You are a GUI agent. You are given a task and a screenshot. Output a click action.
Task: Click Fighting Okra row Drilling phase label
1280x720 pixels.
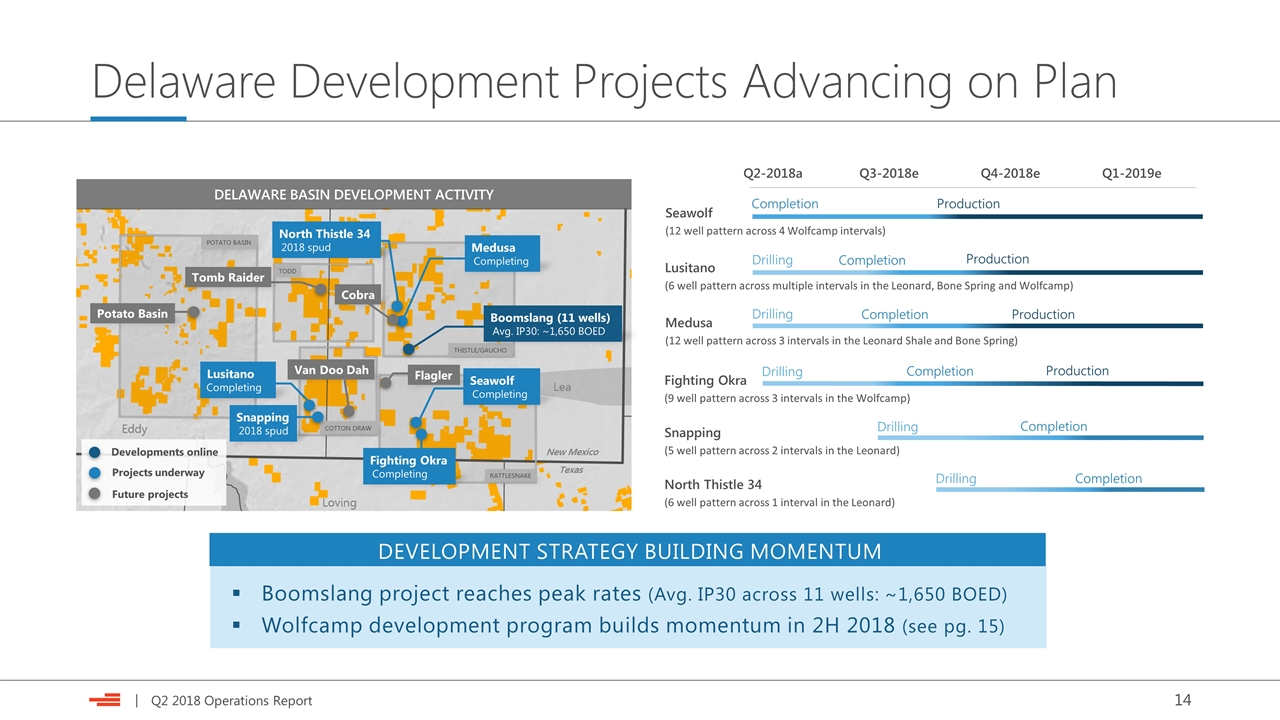[x=782, y=371]
